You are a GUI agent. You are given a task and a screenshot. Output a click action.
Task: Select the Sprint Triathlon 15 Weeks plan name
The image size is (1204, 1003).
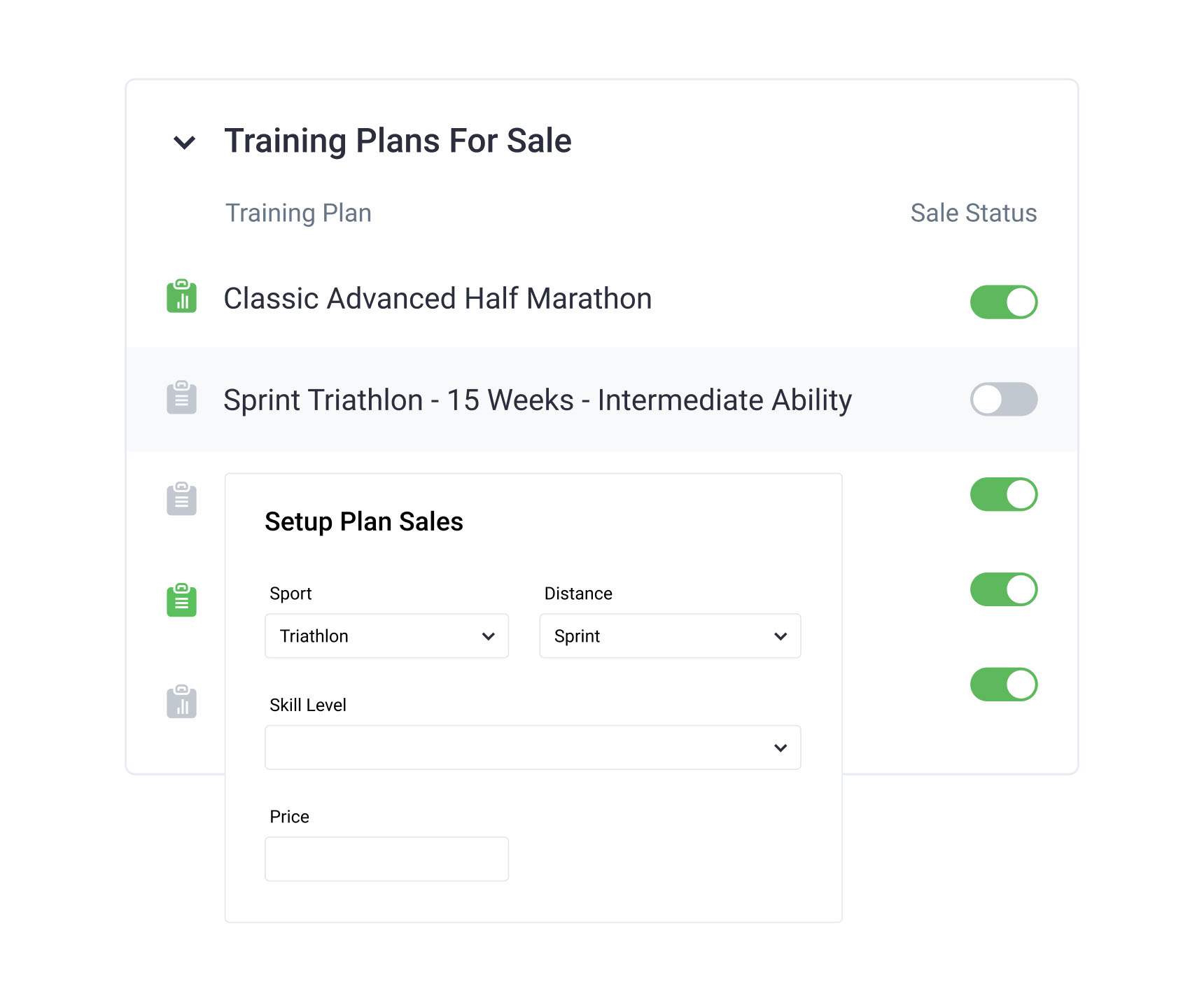537,400
